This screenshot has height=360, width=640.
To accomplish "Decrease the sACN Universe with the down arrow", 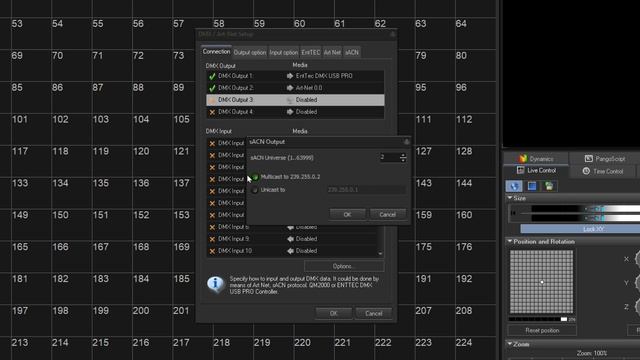I will click(x=403, y=160).
